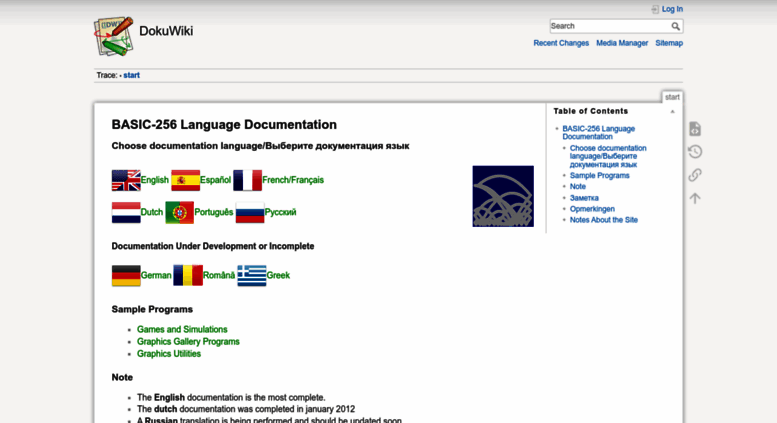Click 'BASIC-256 Language Documentation' page heading
The image size is (777, 423).
pos(224,124)
